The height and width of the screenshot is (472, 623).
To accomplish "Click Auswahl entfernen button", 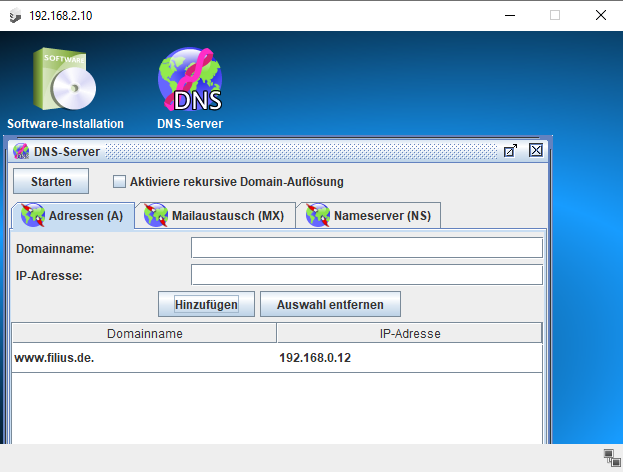I will tap(330, 304).
